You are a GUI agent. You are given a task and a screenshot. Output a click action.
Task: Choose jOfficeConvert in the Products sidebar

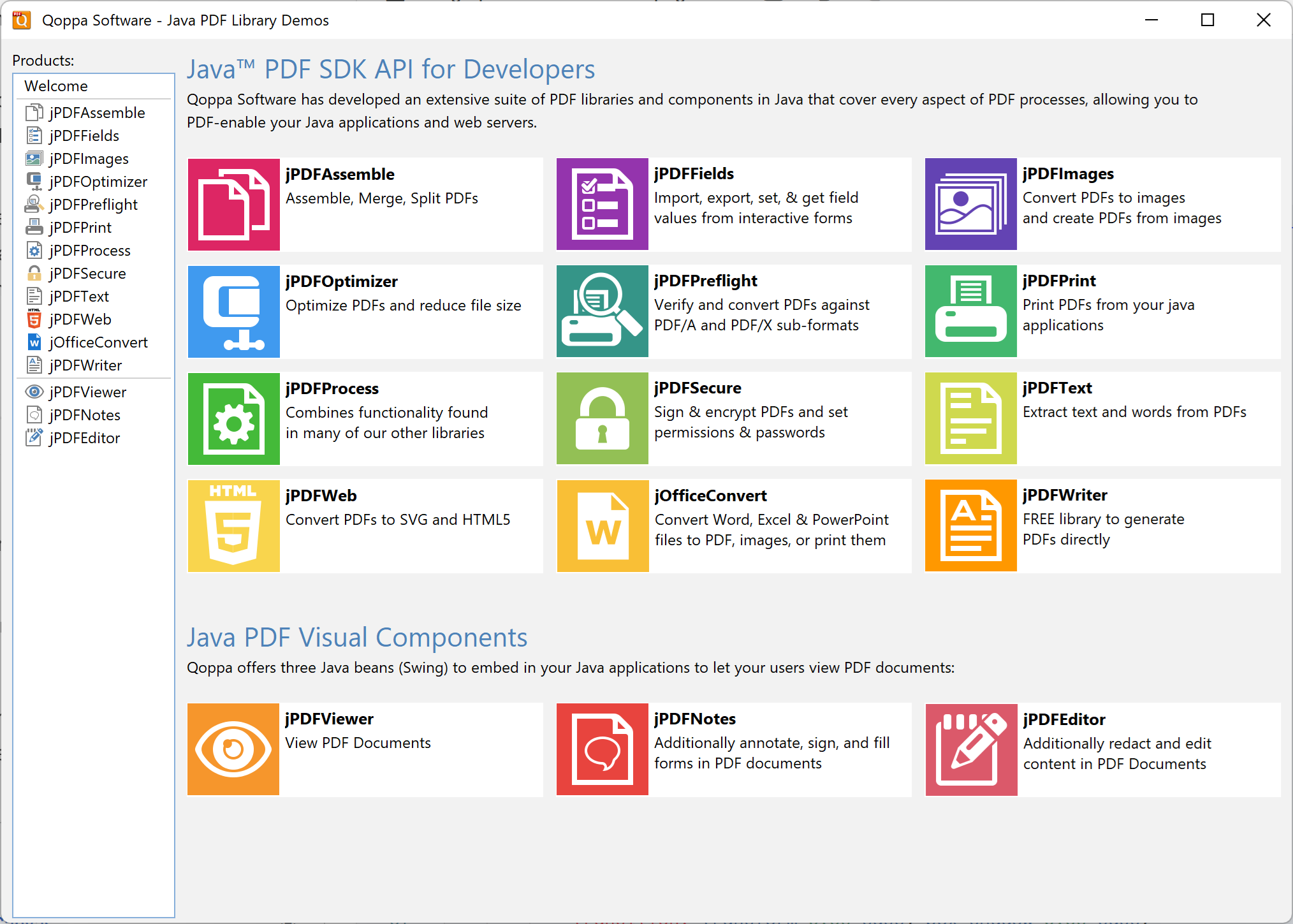coord(98,342)
